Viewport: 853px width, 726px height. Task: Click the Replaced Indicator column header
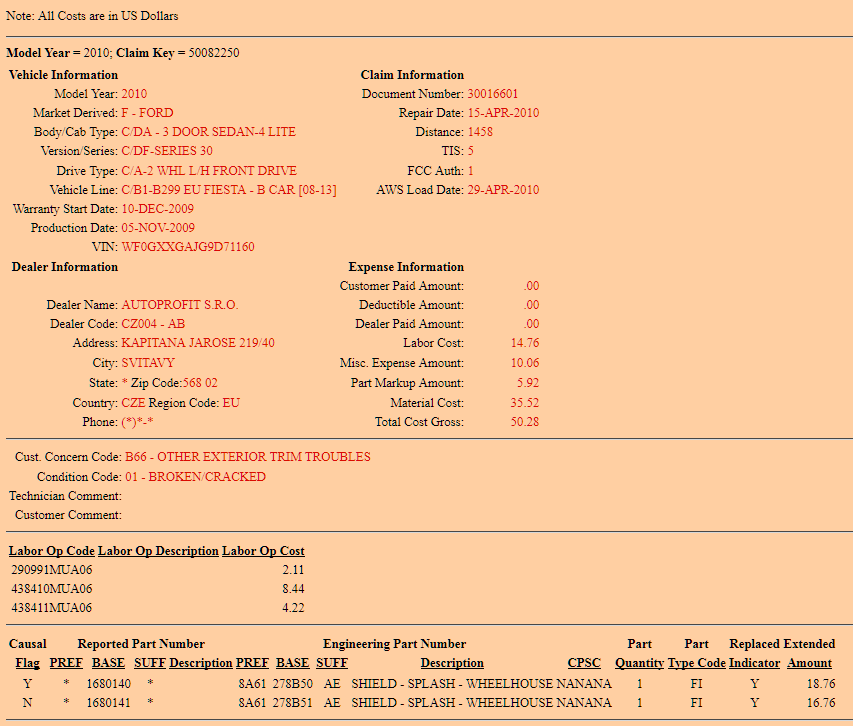point(754,663)
